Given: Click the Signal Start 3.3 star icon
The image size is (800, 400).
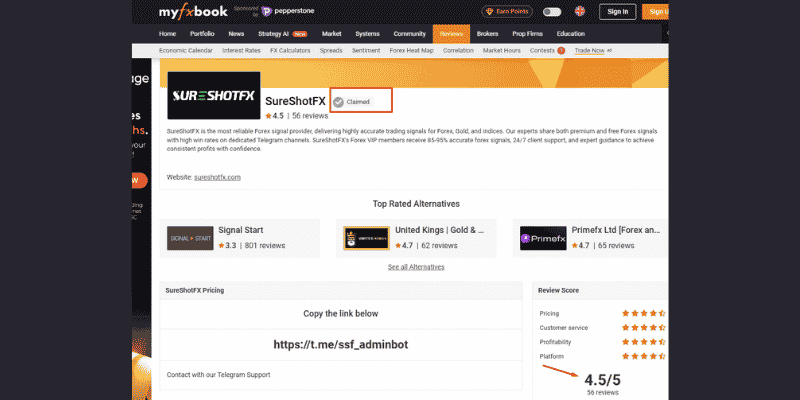Looking at the screenshot, I should [221, 245].
